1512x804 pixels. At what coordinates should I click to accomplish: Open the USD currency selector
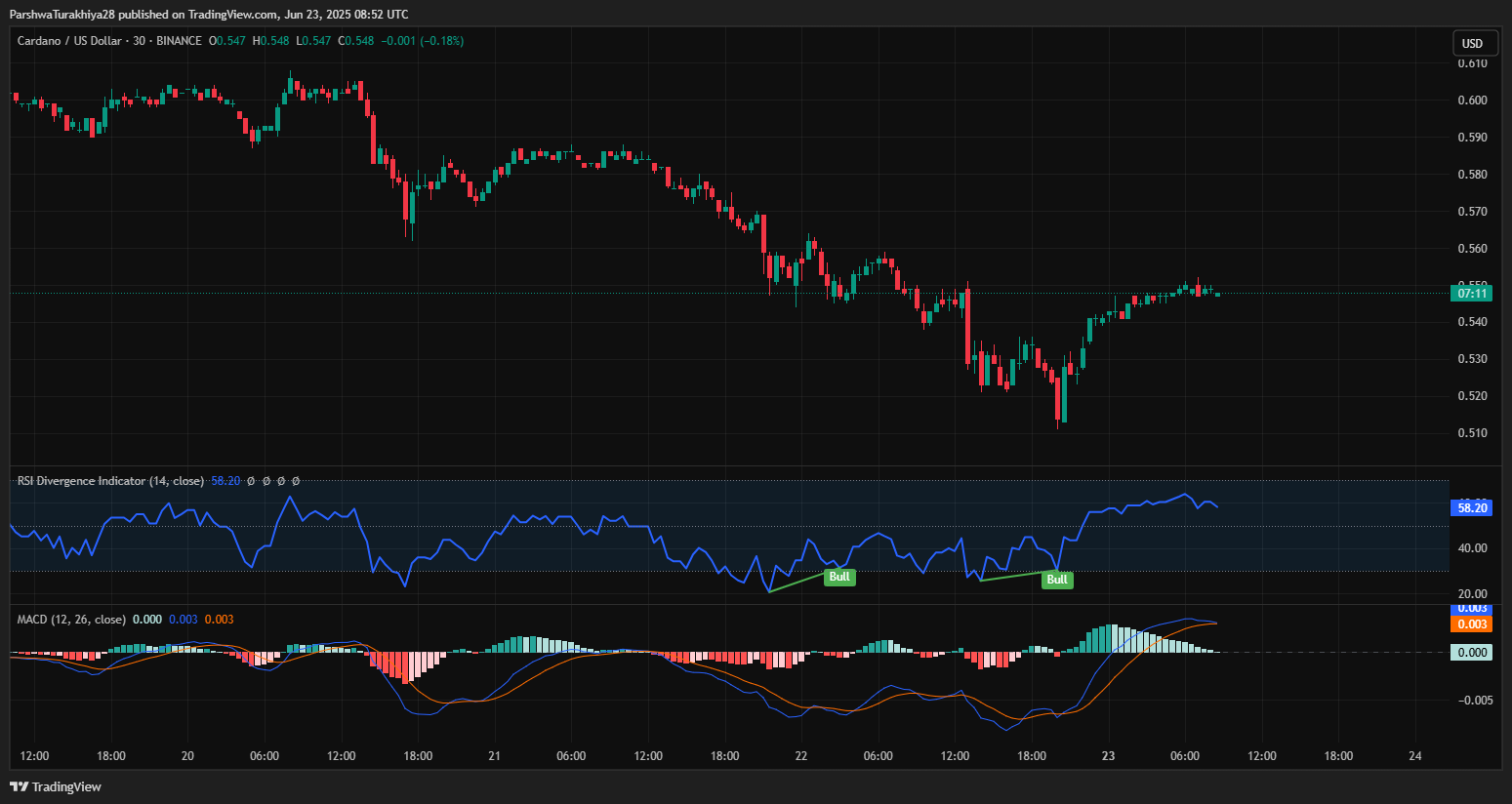(1472, 43)
